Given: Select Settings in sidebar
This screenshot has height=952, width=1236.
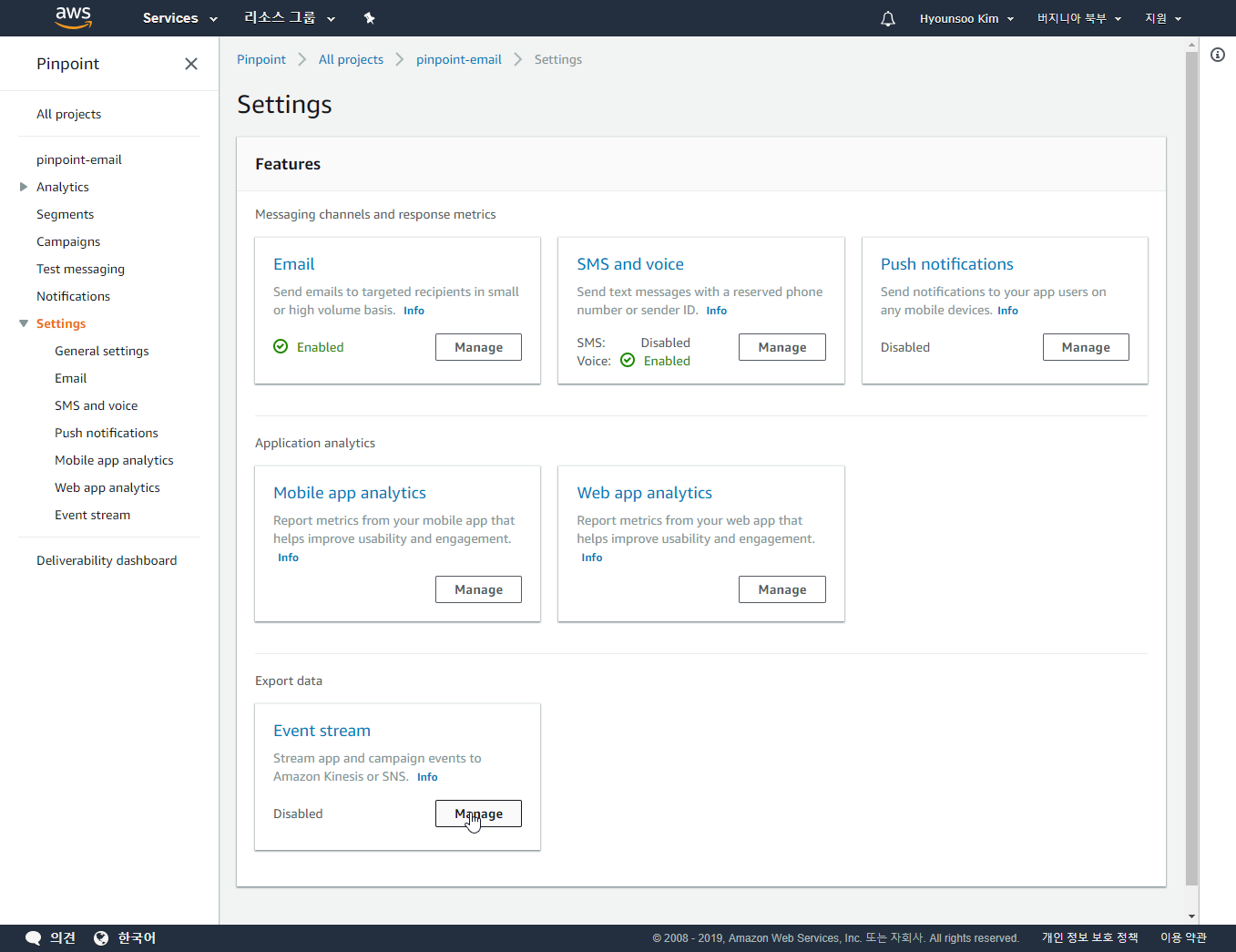Looking at the screenshot, I should tap(61, 323).
